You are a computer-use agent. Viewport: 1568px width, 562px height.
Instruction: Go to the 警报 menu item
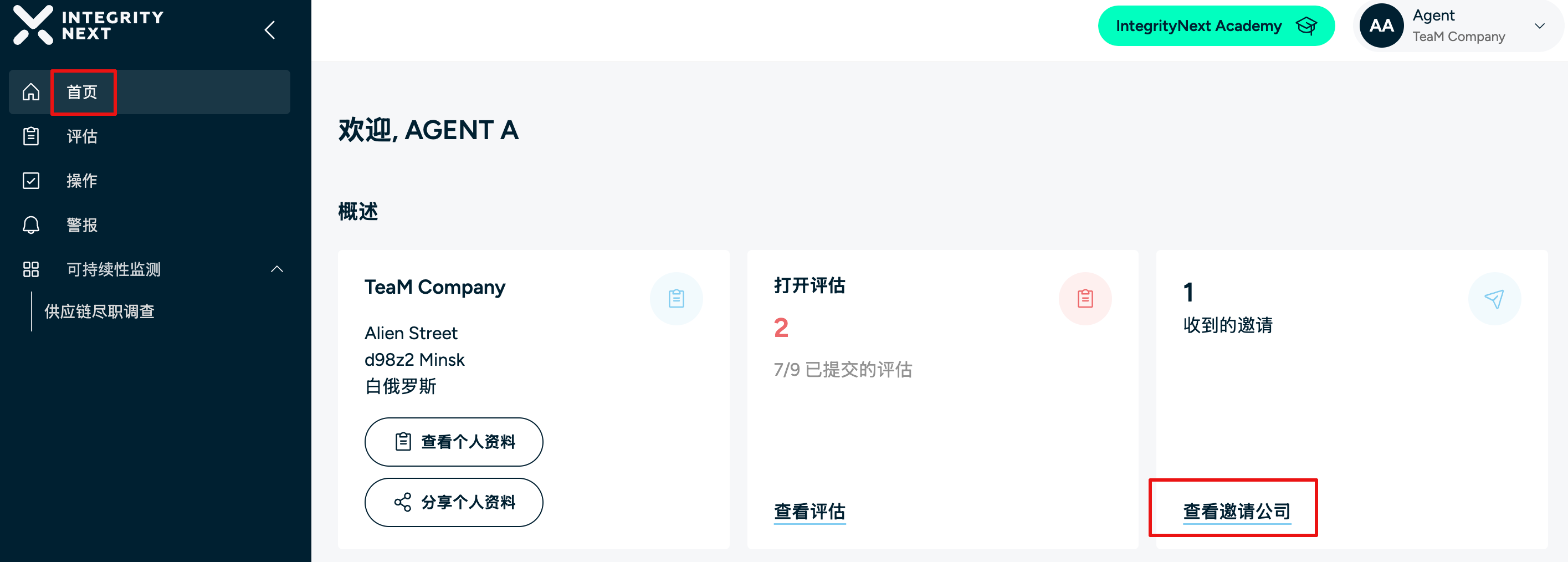(x=81, y=225)
